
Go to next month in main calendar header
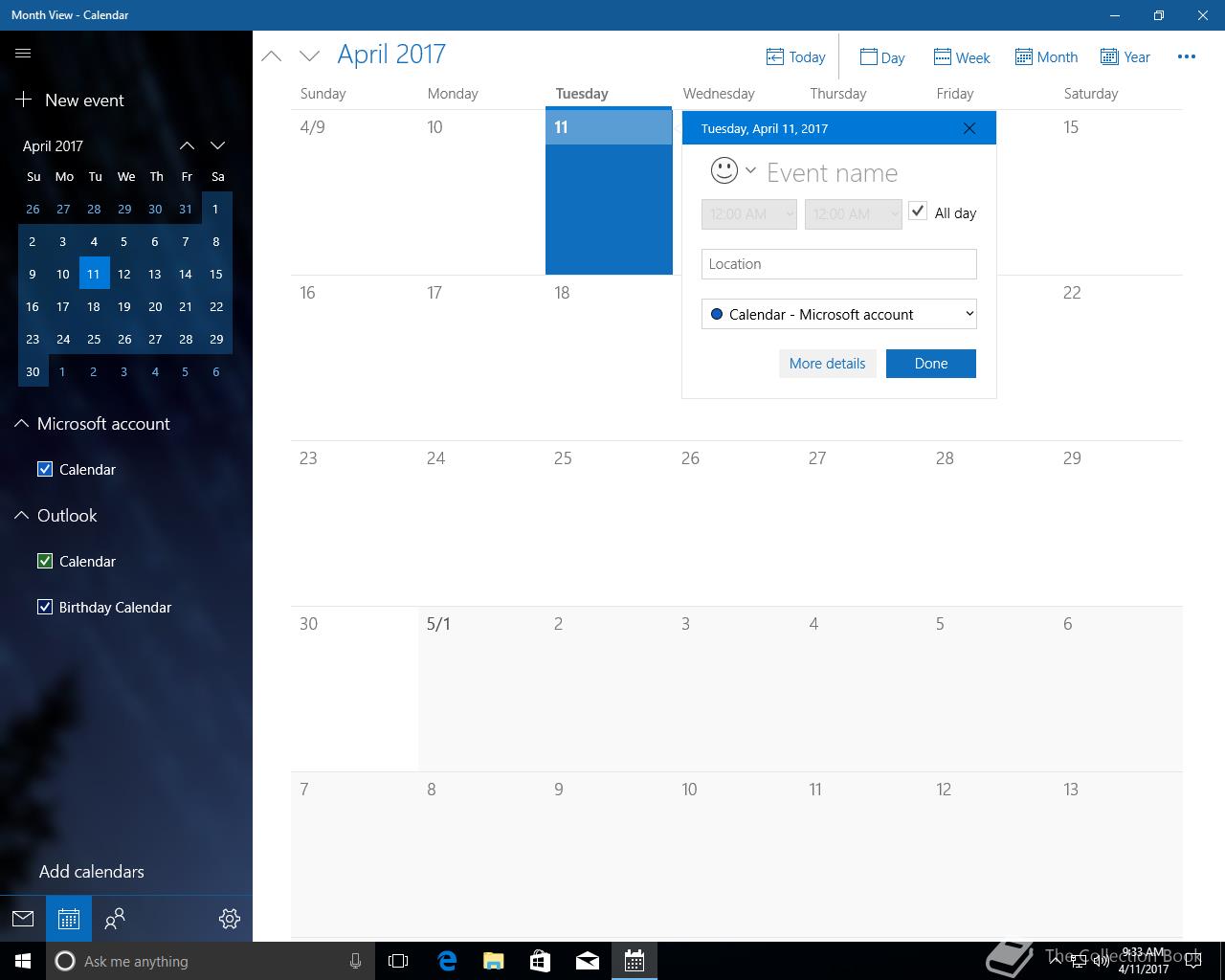point(309,56)
